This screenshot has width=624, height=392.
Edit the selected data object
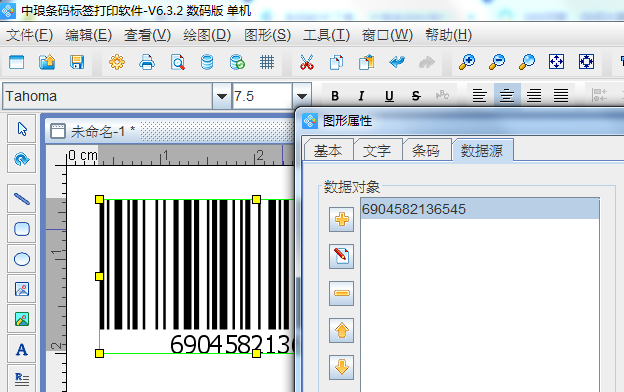341,256
